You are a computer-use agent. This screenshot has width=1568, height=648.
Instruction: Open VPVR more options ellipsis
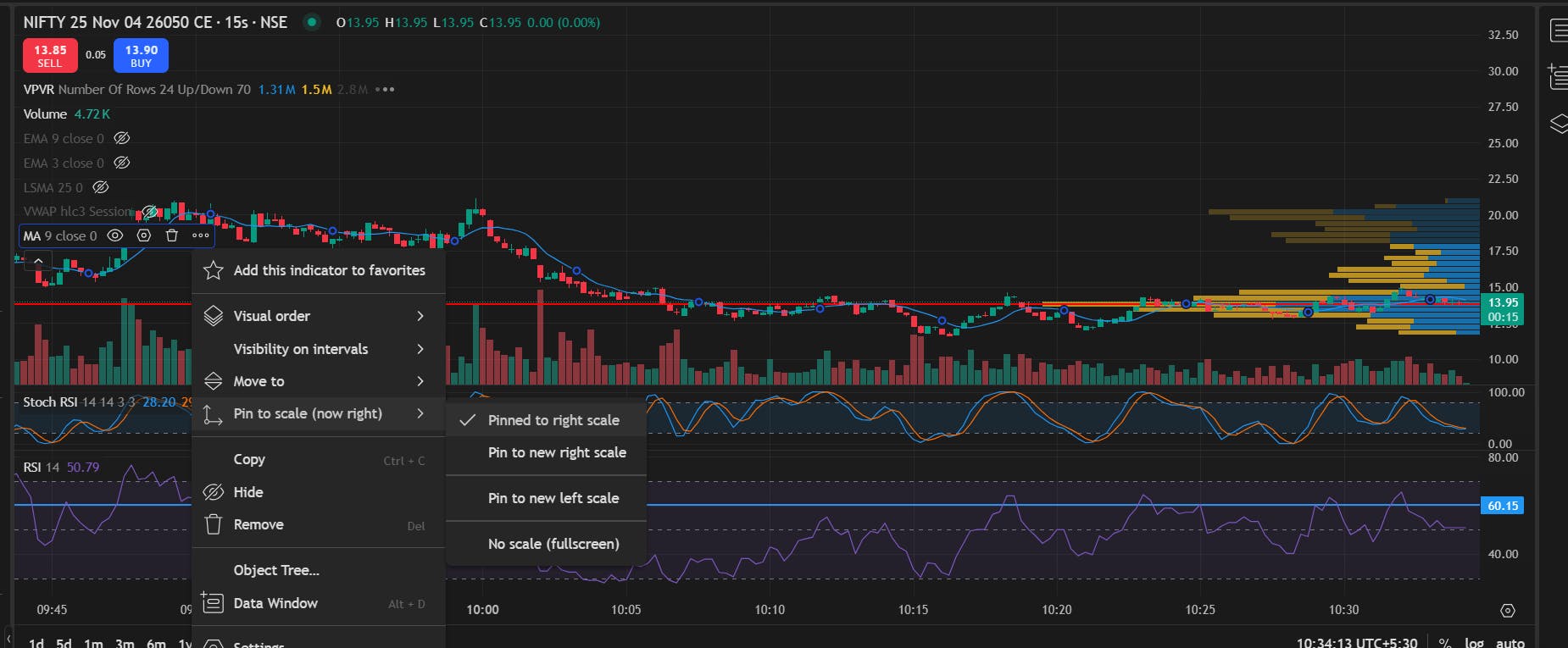point(385,89)
